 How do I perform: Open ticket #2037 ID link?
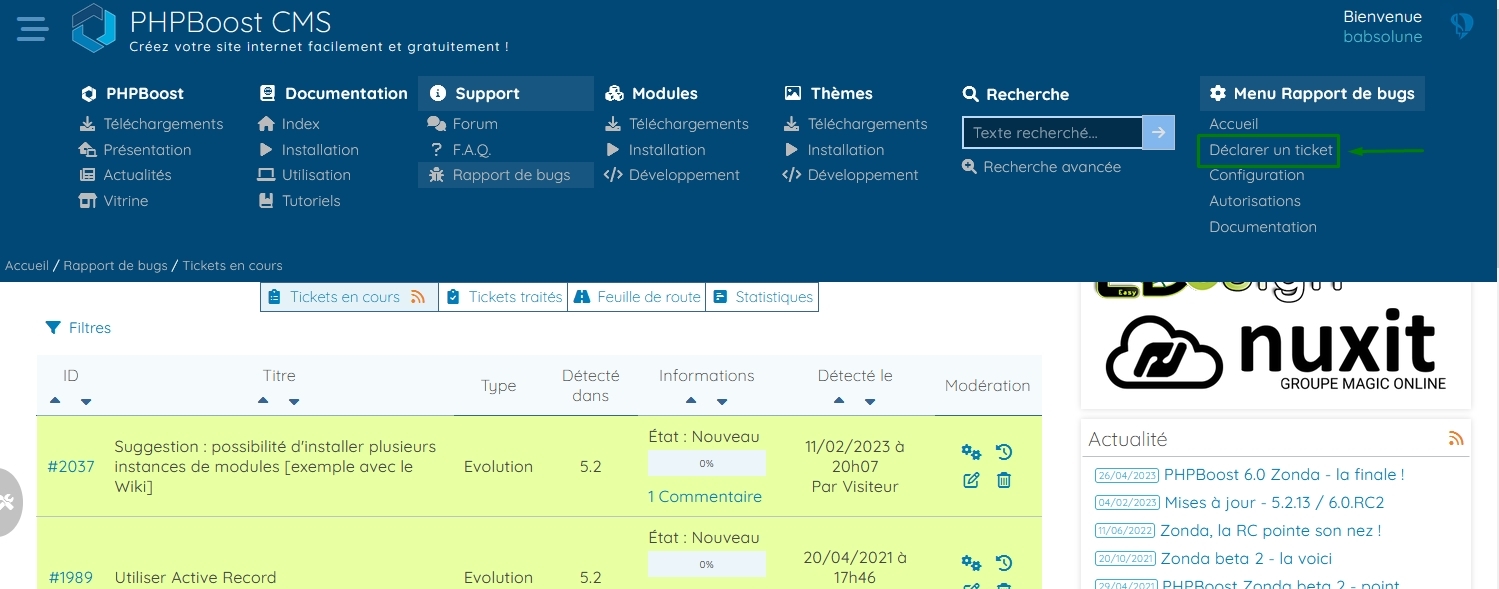pos(71,467)
